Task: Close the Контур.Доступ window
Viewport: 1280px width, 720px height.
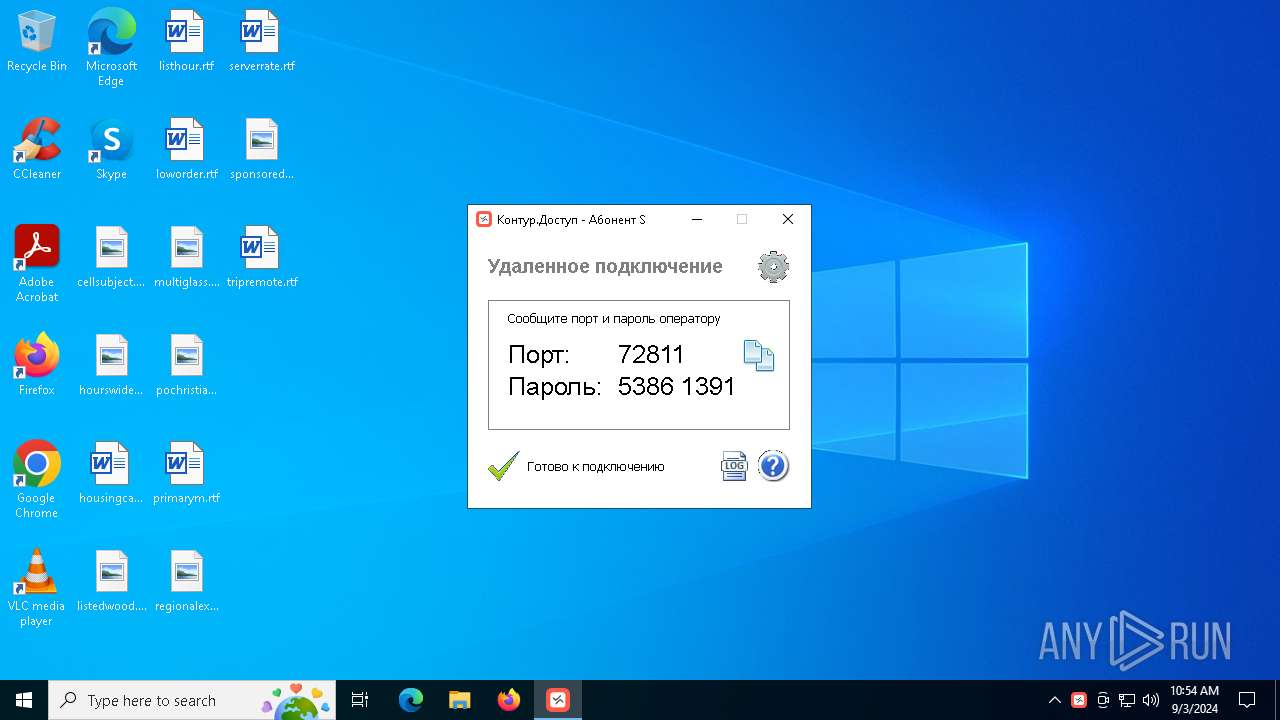Action: tap(787, 219)
